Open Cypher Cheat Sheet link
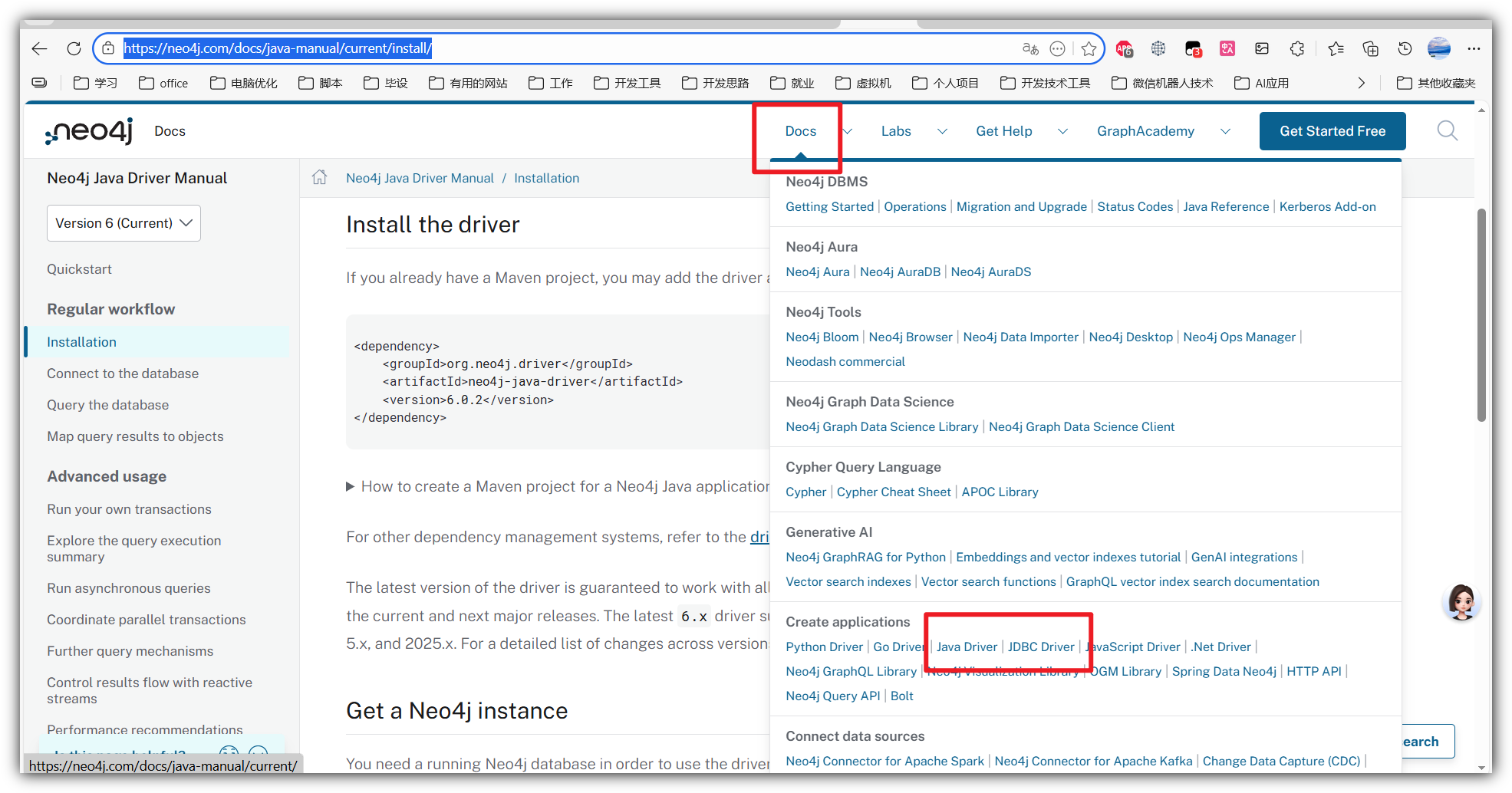1512x793 pixels. click(x=894, y=492)
